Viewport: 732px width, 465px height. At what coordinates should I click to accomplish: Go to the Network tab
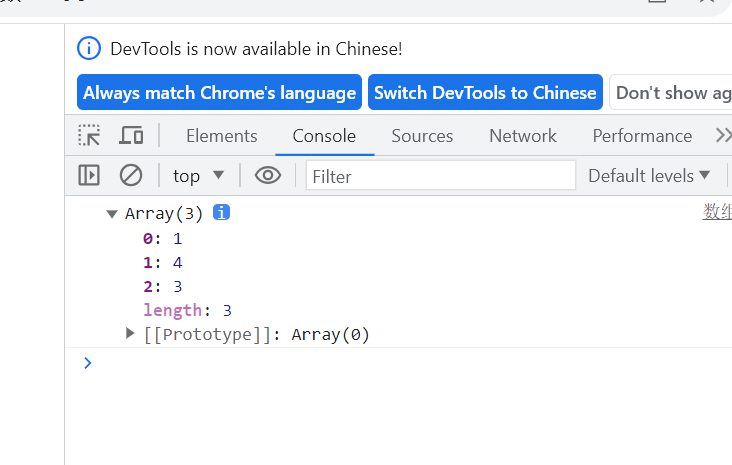pos(523,136)
